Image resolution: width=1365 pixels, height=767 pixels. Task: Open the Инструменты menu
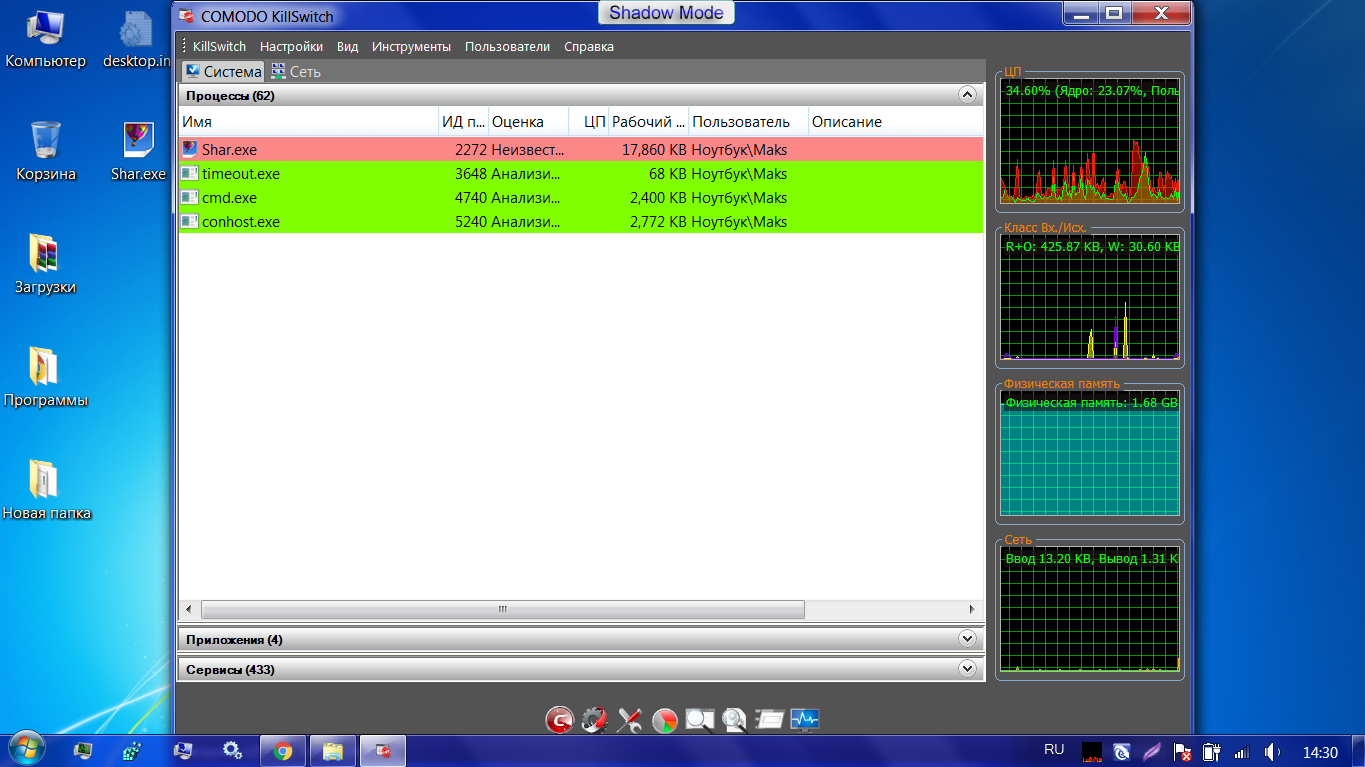(x=411, y=47)
